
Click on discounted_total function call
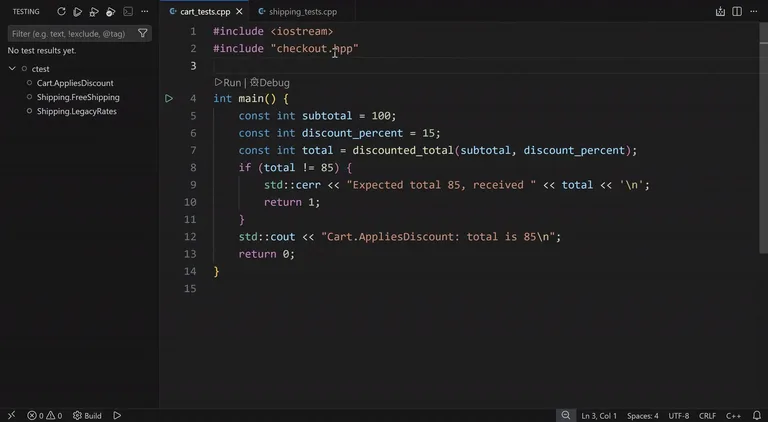[403, 150]
